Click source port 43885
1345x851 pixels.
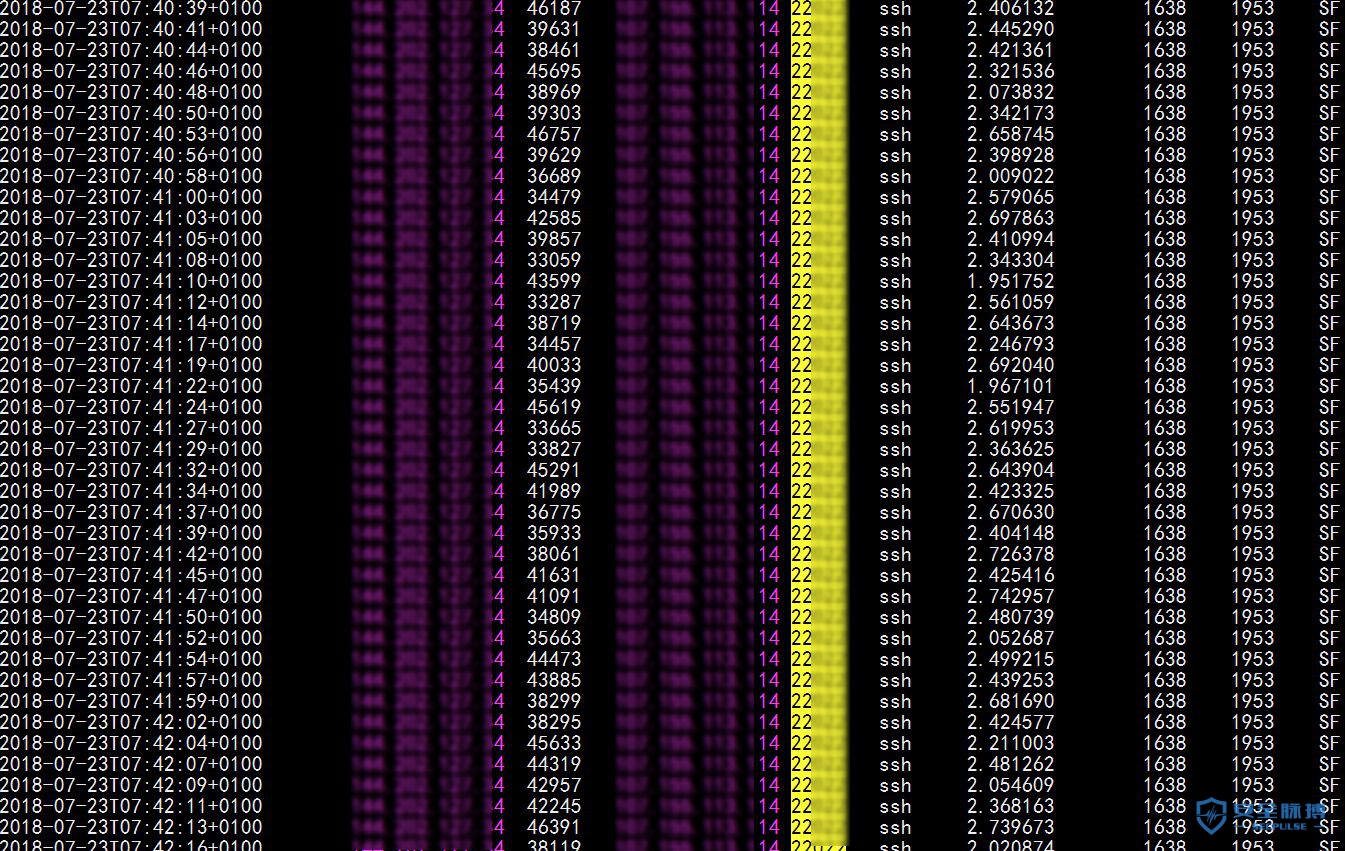[x=554, y=680]
